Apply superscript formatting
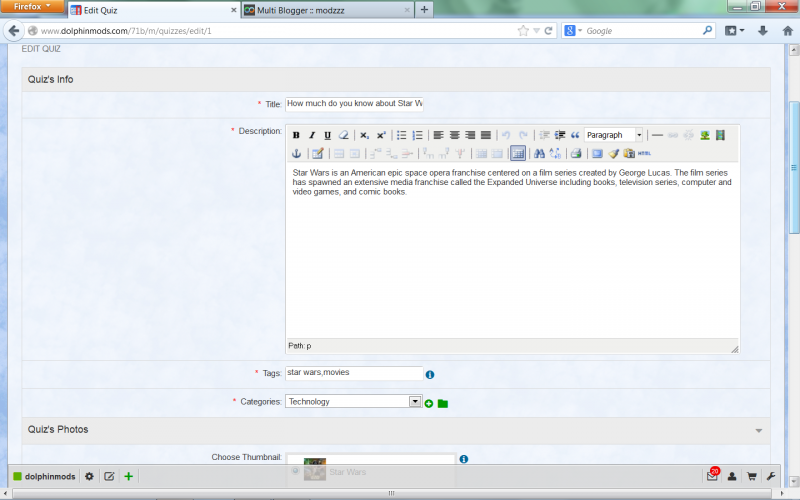The height and width of the screenshot is (500, 800). [x=381, y=135]
